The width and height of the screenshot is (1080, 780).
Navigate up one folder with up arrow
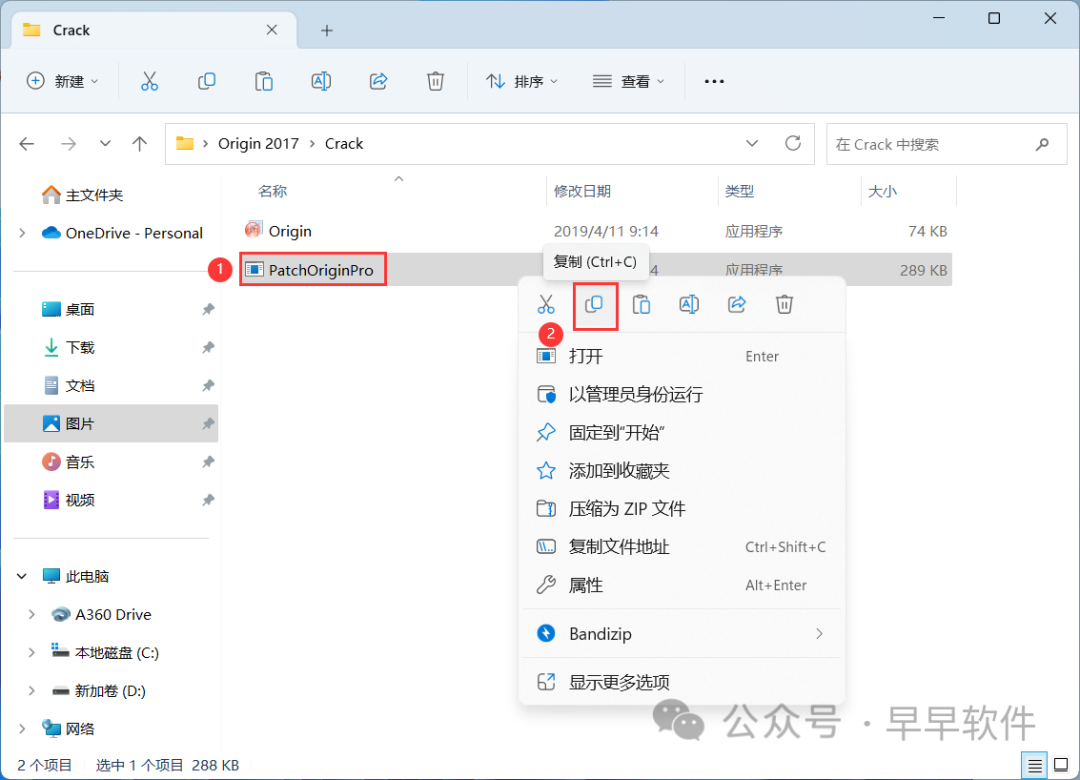coord(140,144)
